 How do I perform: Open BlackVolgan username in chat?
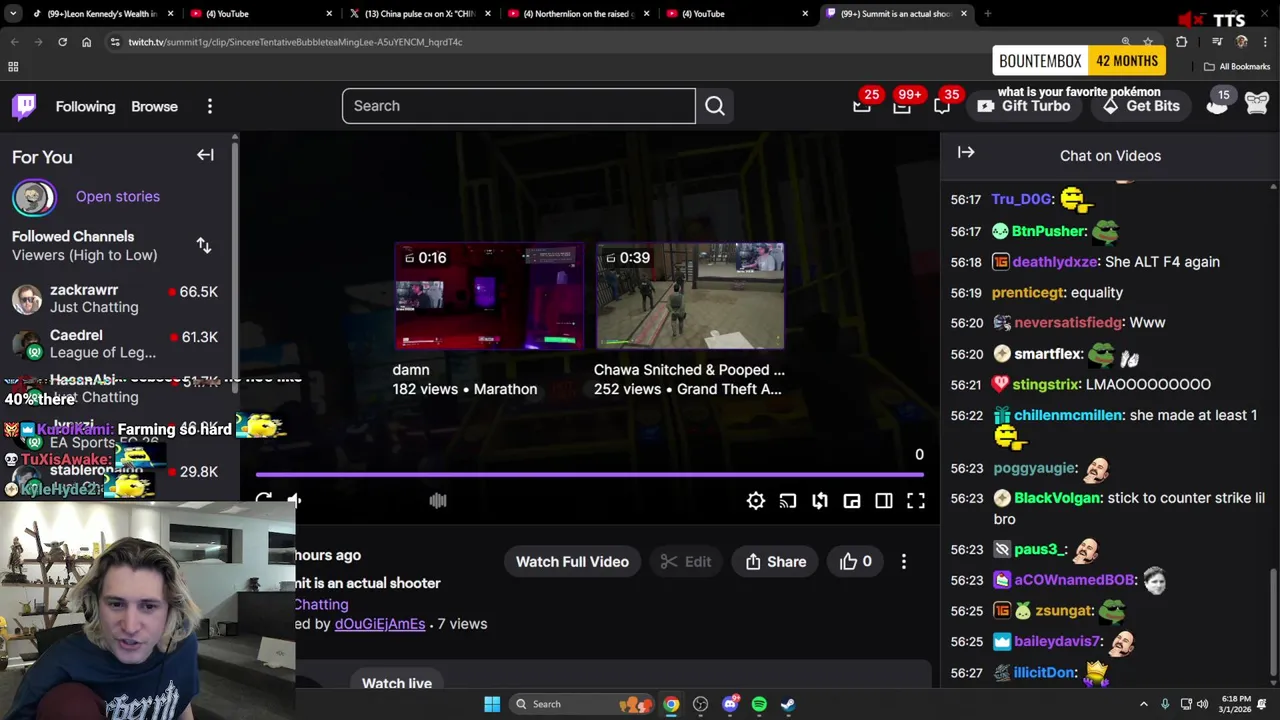[x=1057, y=498]
